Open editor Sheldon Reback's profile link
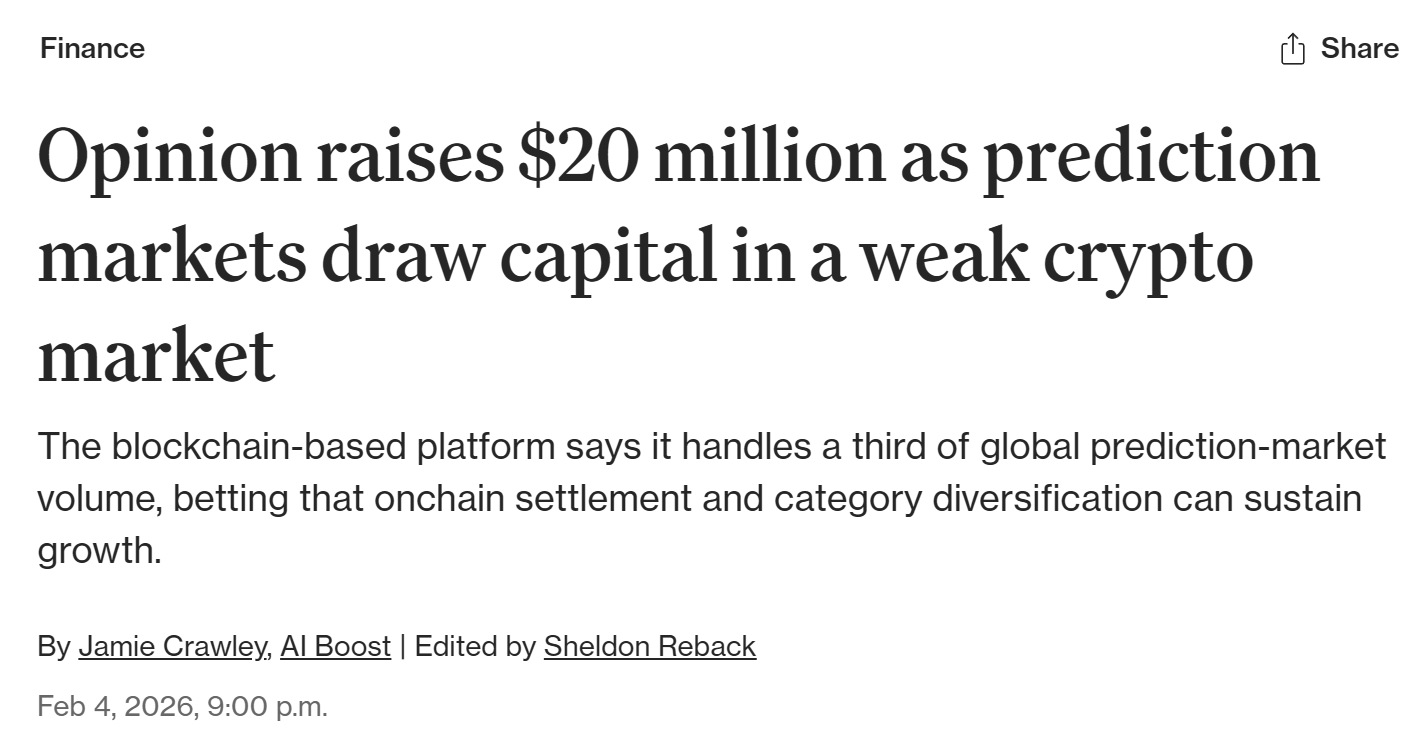1426x732 pixels. pos(649,646)
